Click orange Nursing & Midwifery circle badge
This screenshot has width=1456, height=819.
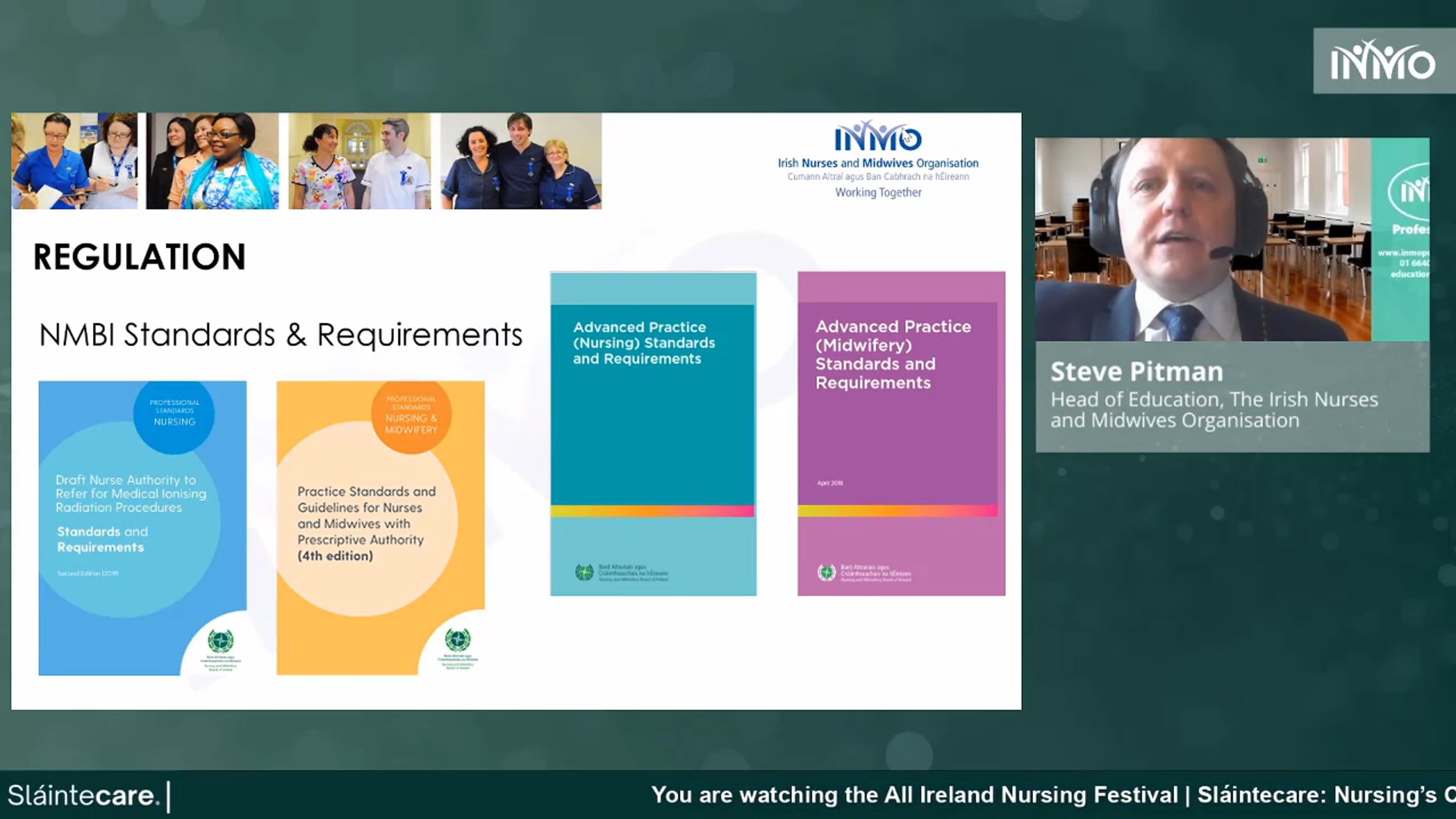tap(411, 416)
